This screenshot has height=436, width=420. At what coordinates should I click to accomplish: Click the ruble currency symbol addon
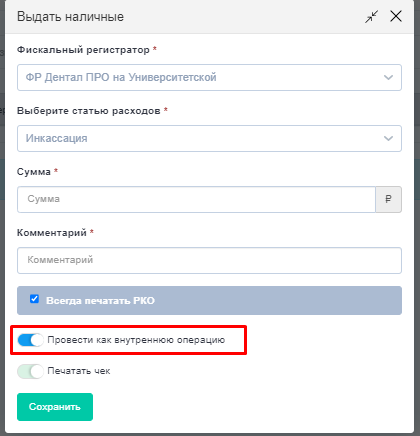388,199
